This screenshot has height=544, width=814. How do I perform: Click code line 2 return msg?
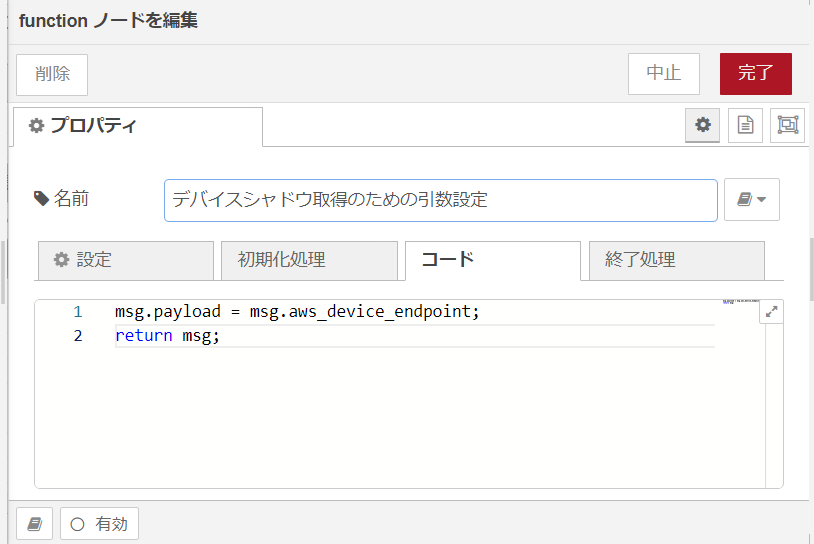point(167,336)
